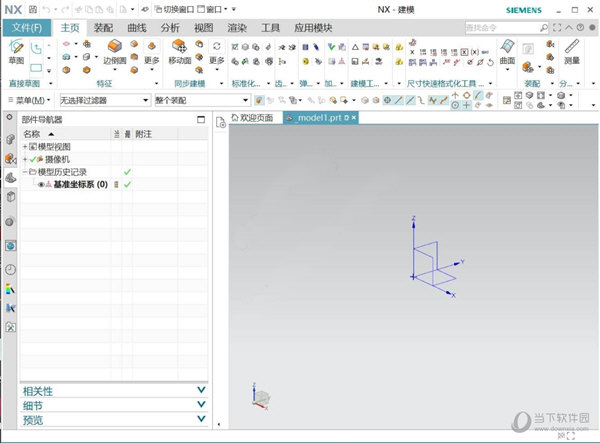Image resolution: width=600 pixels, height=443 pixels.
Task: Open the Reuse Library resource tab
Action: [10, 197]
